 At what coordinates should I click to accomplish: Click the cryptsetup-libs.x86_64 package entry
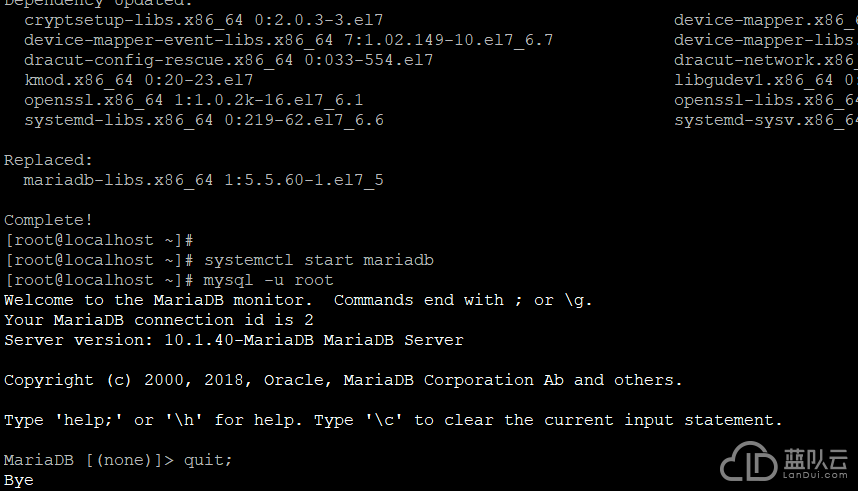click(x=204, y=20)
